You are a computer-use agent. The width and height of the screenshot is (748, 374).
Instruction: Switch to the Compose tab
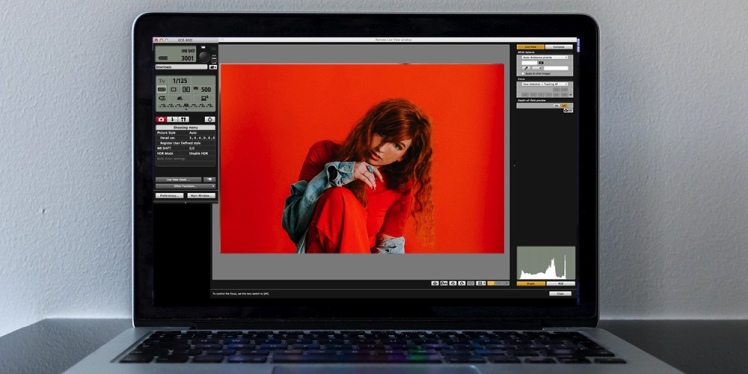[559, 47]
